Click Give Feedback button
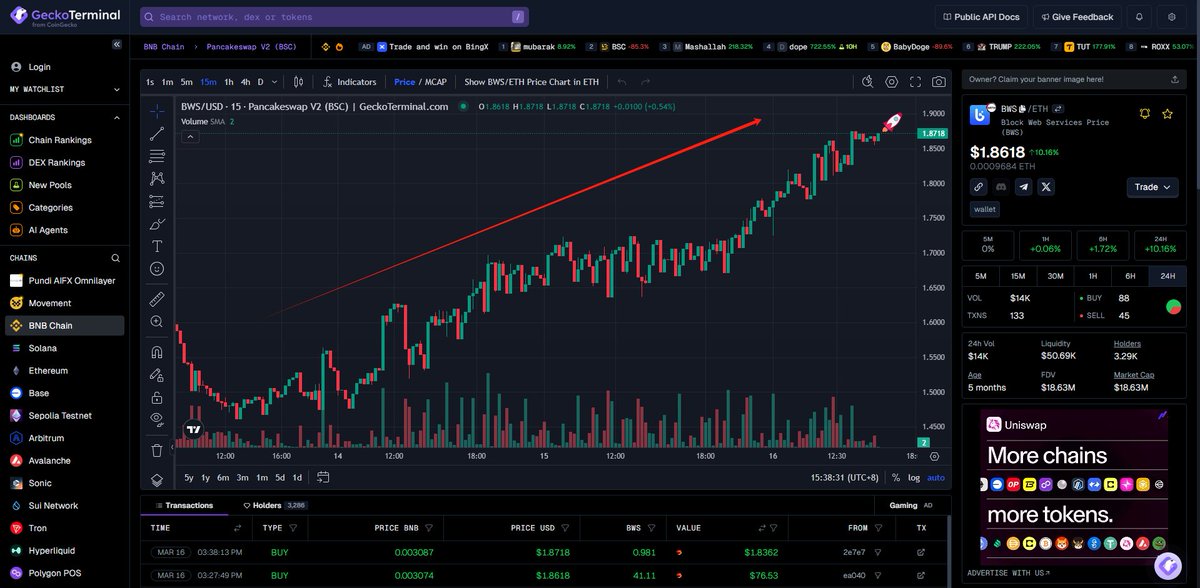 click(1077, 17)
